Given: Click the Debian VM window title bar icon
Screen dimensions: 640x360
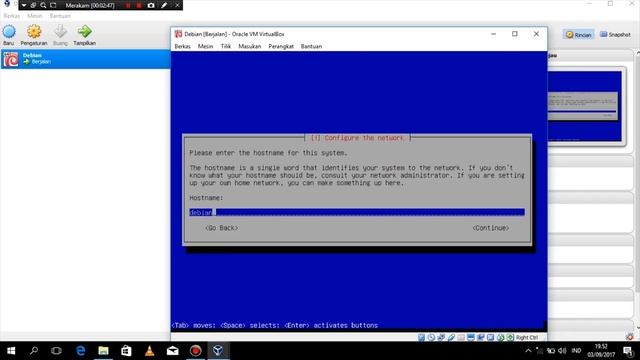Looking at the screenshot, I should point(178,34).
